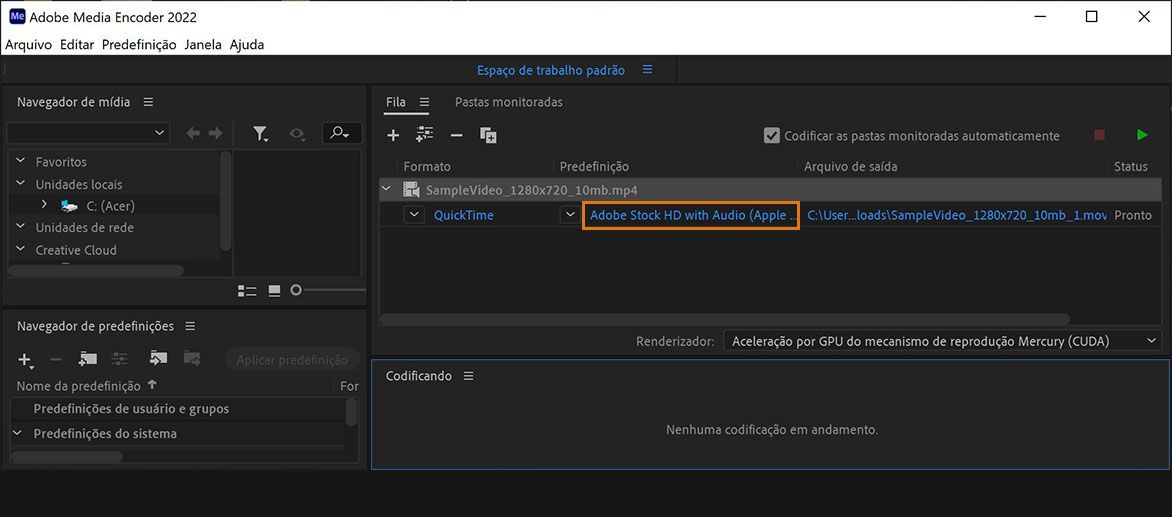Collapse the SampleVideo_1280x720_10mb.mp4 queue entry
The width and height of the screenshot is (1172, 517).
pos(386,189)
